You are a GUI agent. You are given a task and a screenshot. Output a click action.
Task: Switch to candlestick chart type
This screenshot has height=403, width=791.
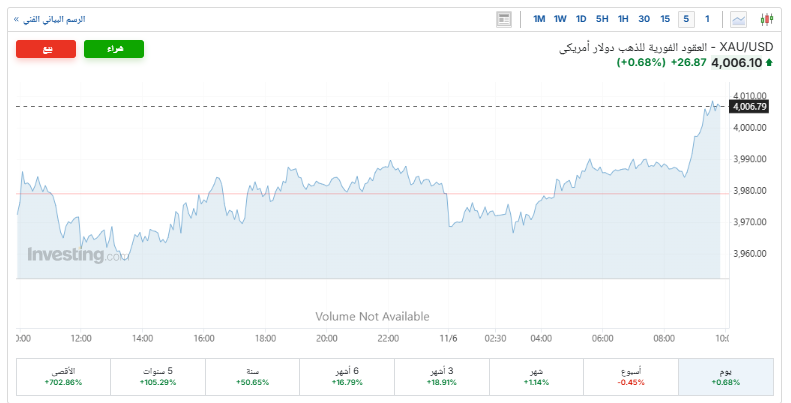click(767, 19)
